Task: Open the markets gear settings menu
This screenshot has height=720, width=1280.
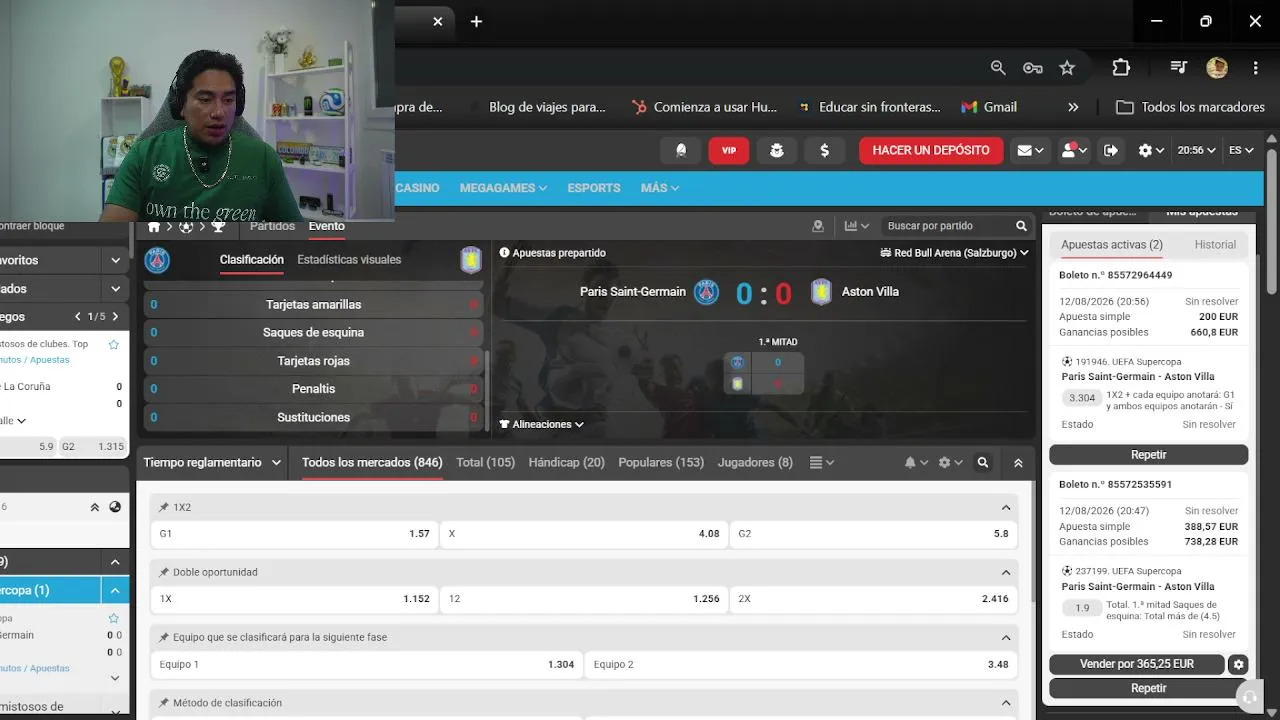Action: click(950, 462)
